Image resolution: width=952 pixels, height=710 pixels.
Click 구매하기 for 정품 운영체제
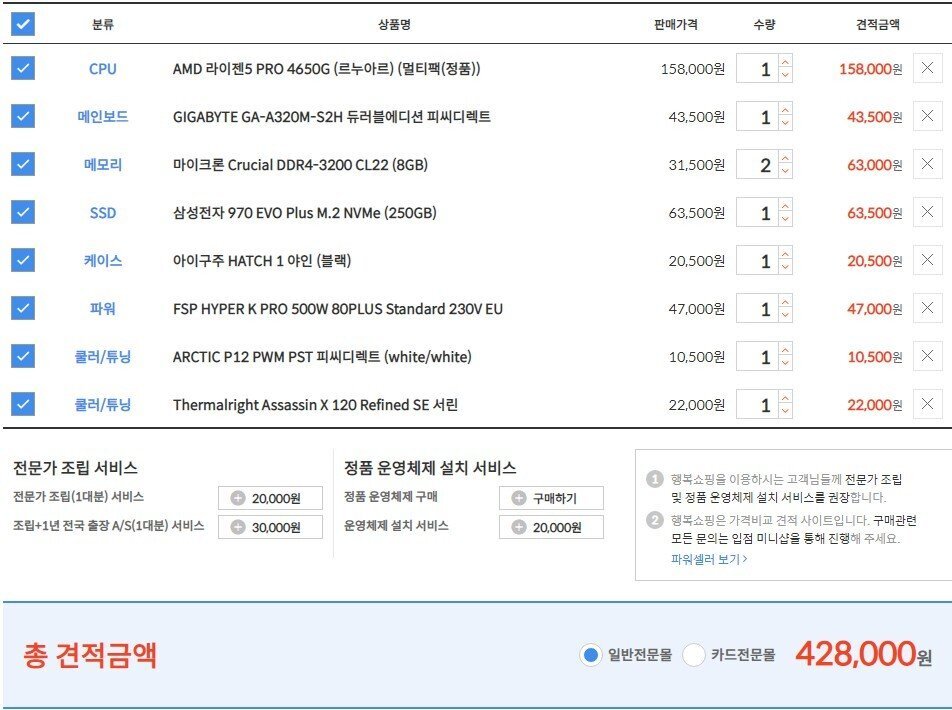[551, 498]
